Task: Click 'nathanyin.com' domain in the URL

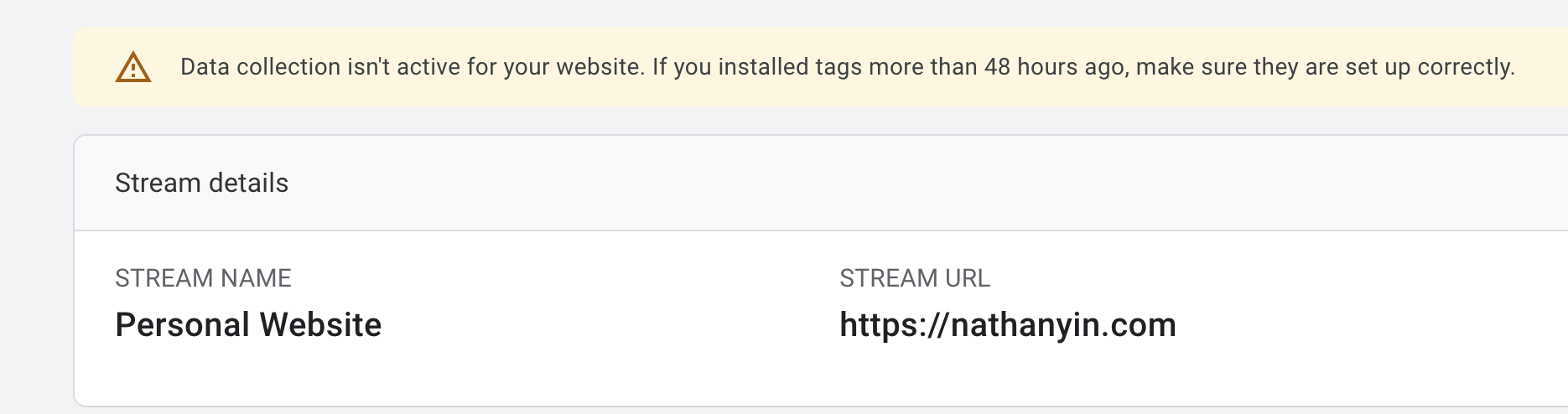Action: (x=1063, y=325)
